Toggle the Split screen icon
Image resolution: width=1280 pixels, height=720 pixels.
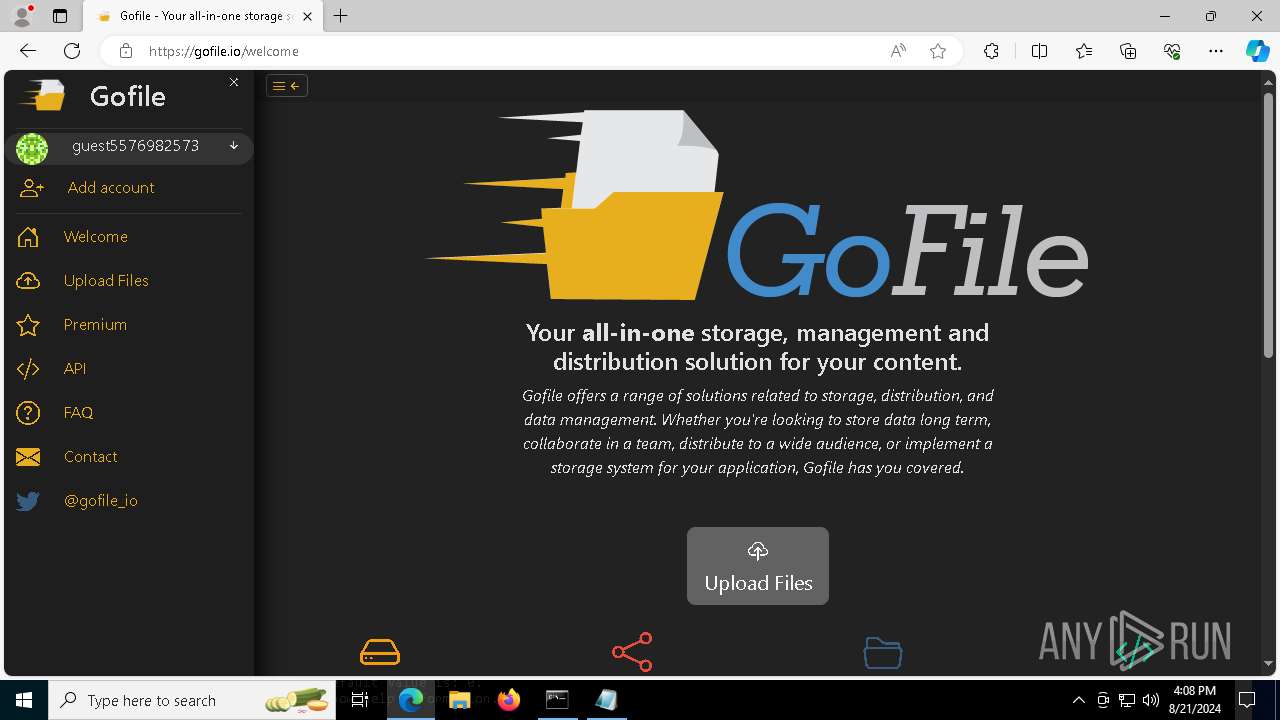click(1039, 51)
